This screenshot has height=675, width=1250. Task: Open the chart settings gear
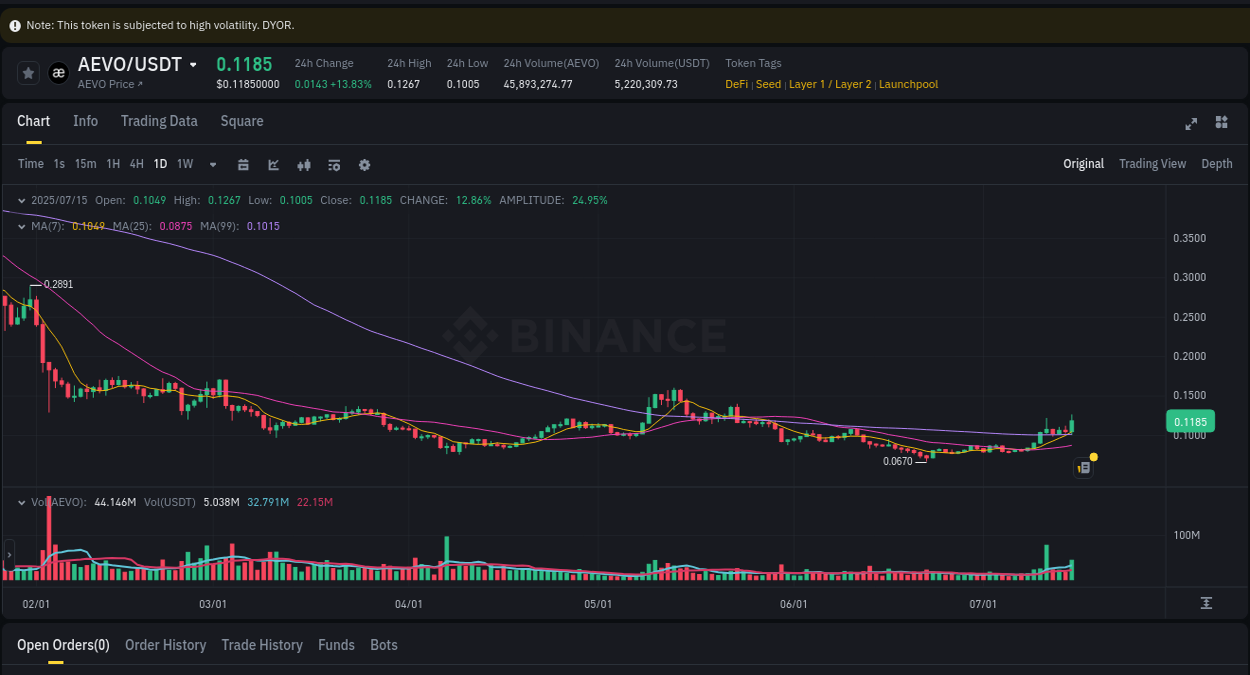pos(364,163)
